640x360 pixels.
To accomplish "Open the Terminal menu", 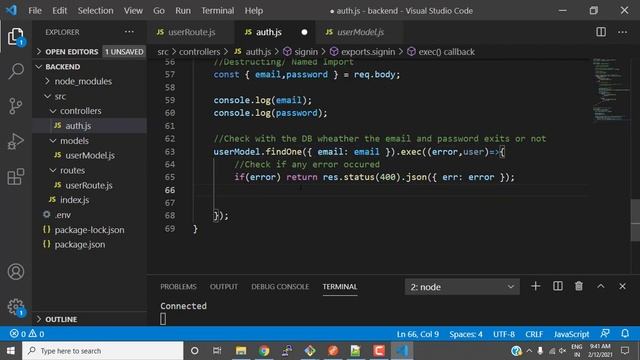I will click(x=218, y=11).
